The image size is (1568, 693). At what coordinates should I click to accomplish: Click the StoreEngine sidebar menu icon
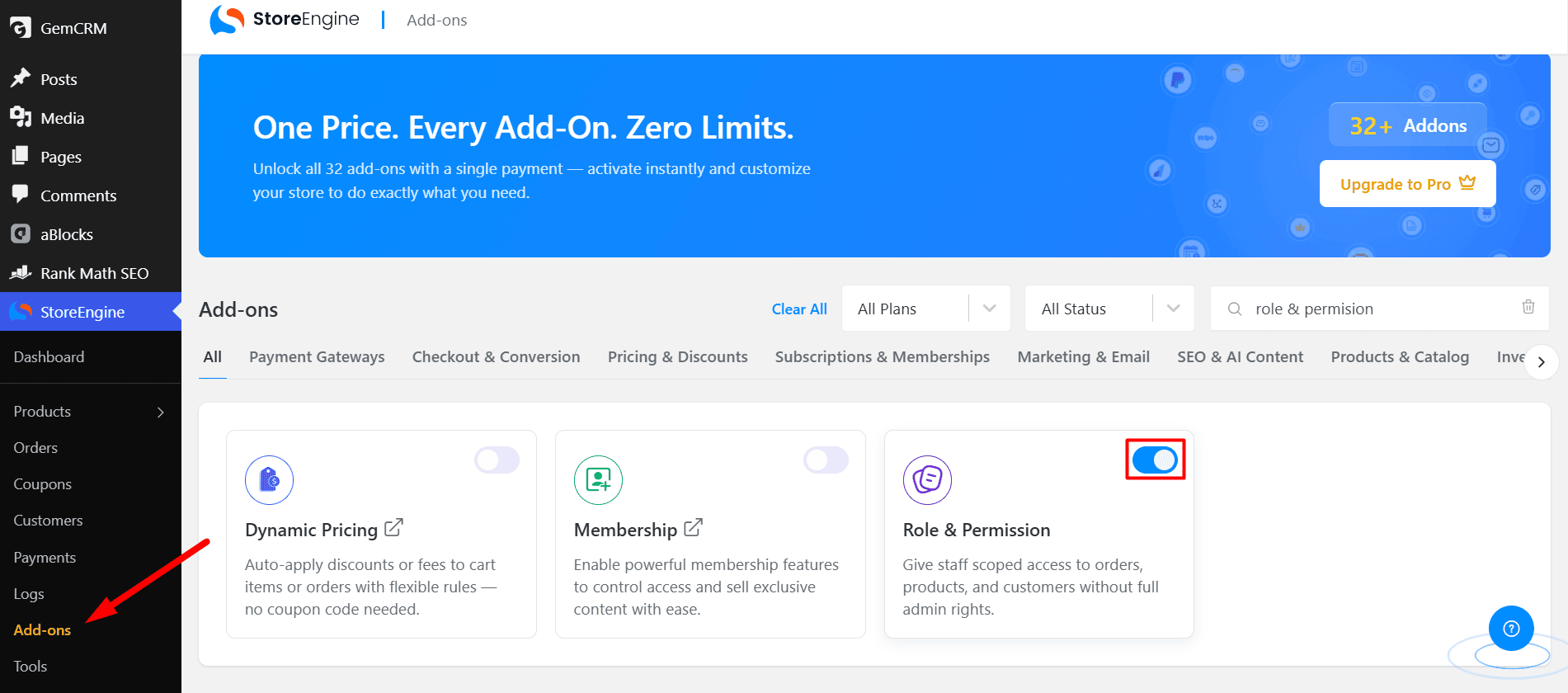[x=21, y=311]
